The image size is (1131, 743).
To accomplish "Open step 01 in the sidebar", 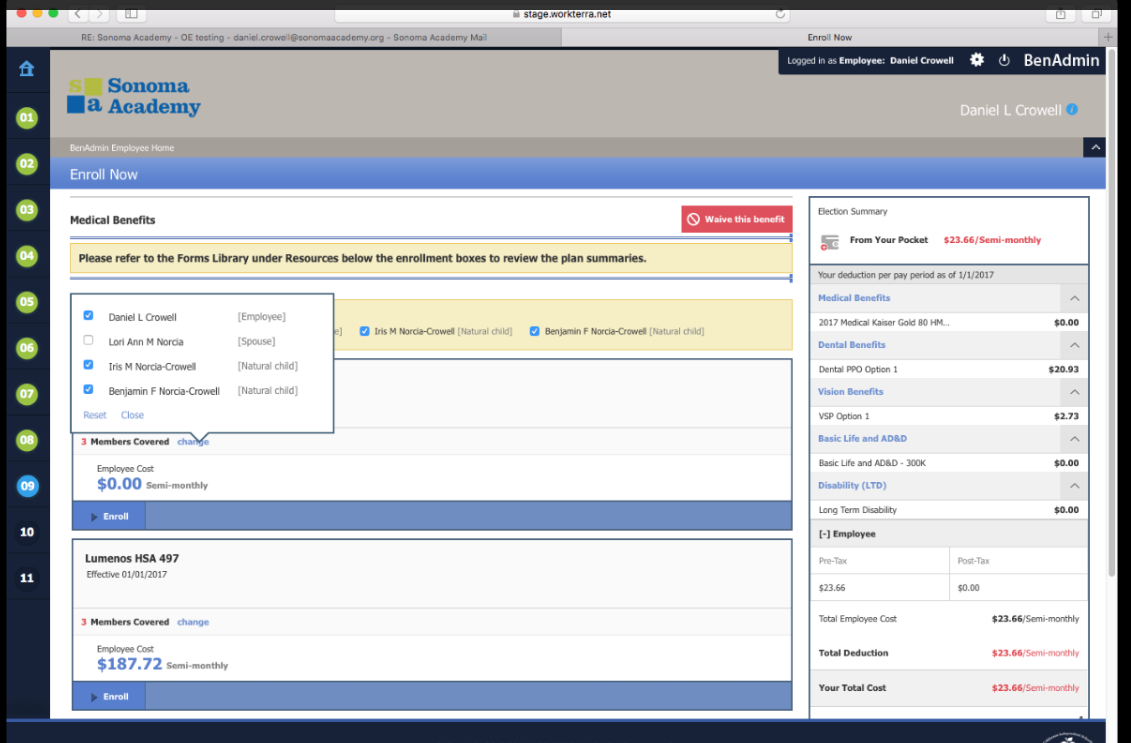I will (27, 118).
